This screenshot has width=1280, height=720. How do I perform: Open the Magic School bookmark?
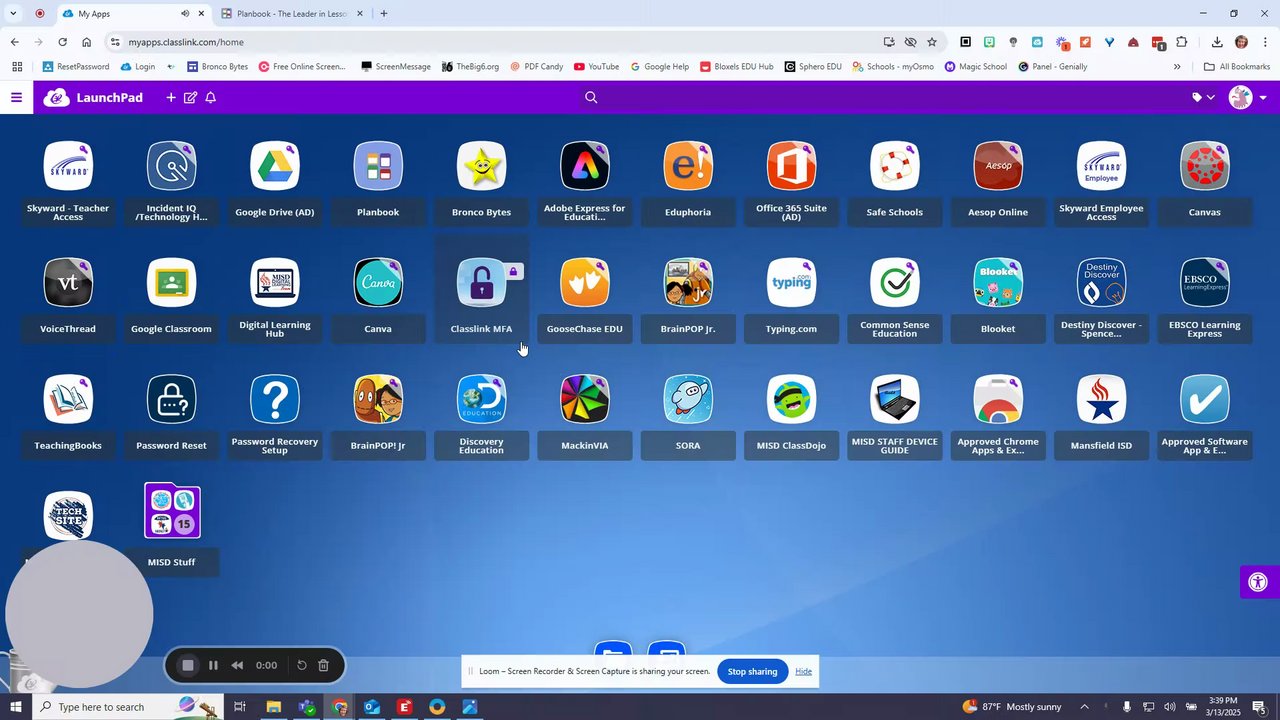tap(976, 67)
